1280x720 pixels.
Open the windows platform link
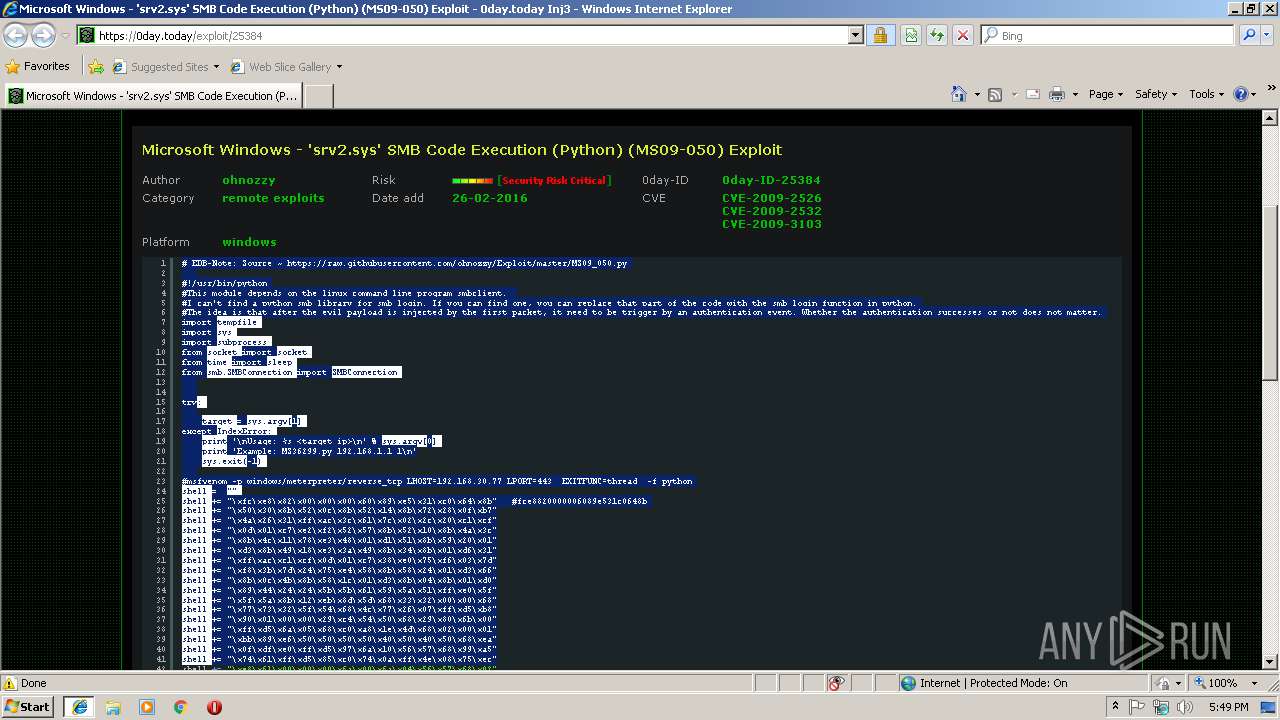pos(249,242)
